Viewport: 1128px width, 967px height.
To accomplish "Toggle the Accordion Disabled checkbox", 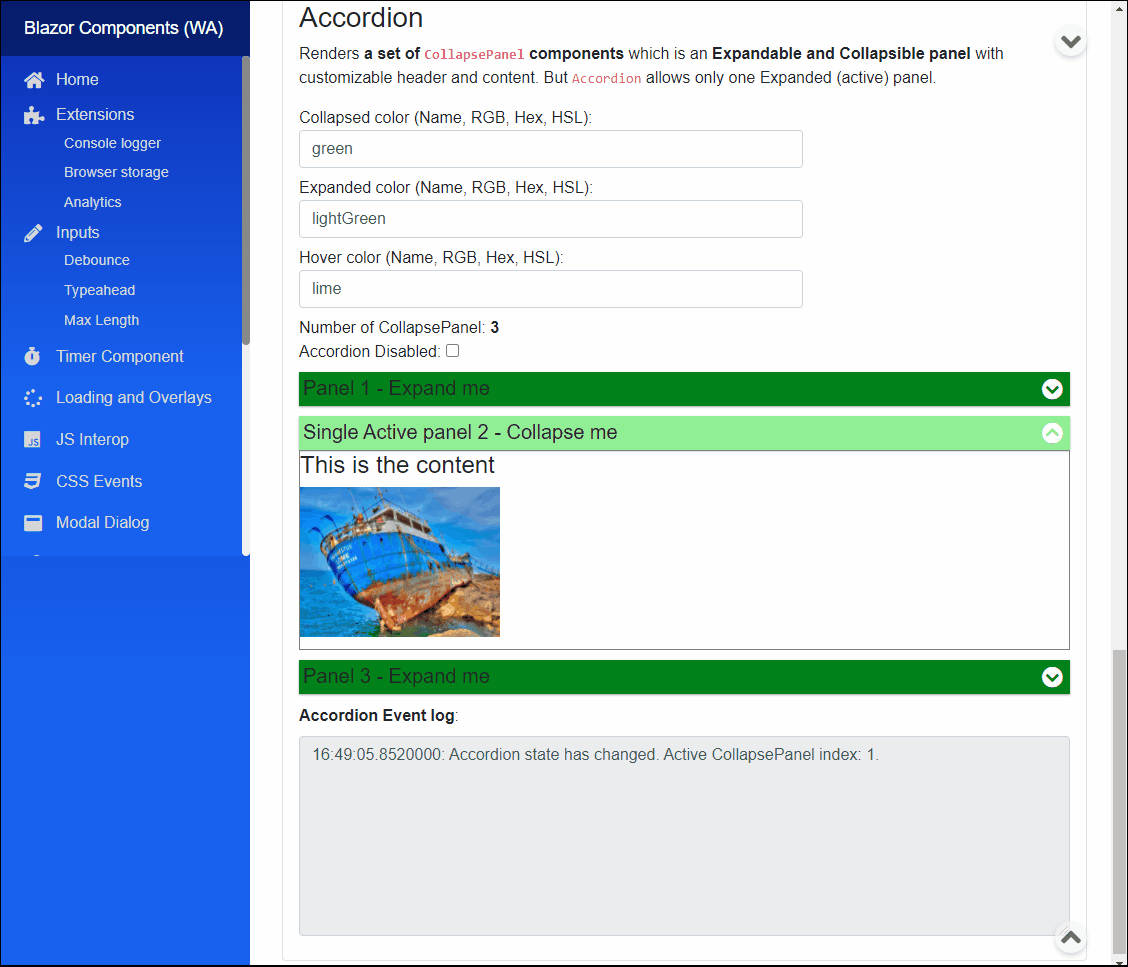I will pos(452,350).
